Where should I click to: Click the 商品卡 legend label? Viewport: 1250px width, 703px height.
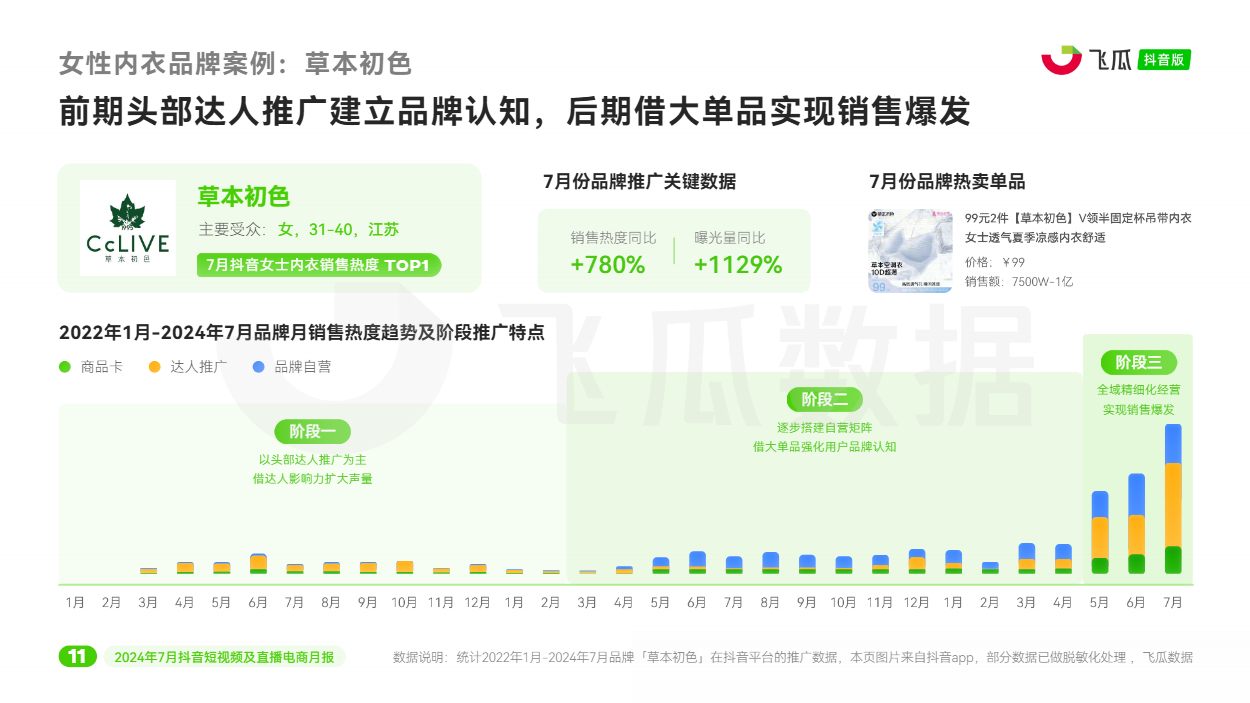(x=102, y=367)
